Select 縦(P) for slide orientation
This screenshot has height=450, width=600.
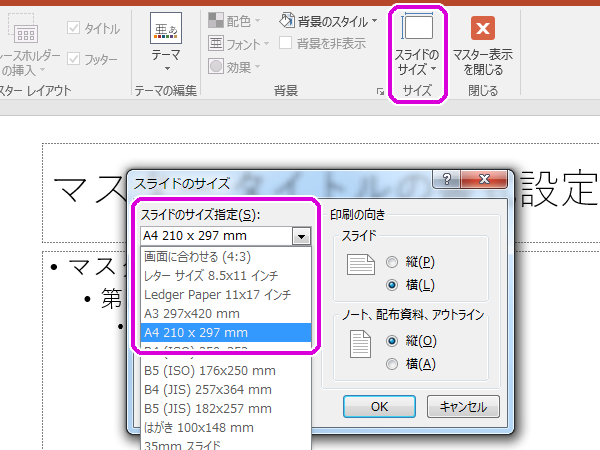pos(391,263)
